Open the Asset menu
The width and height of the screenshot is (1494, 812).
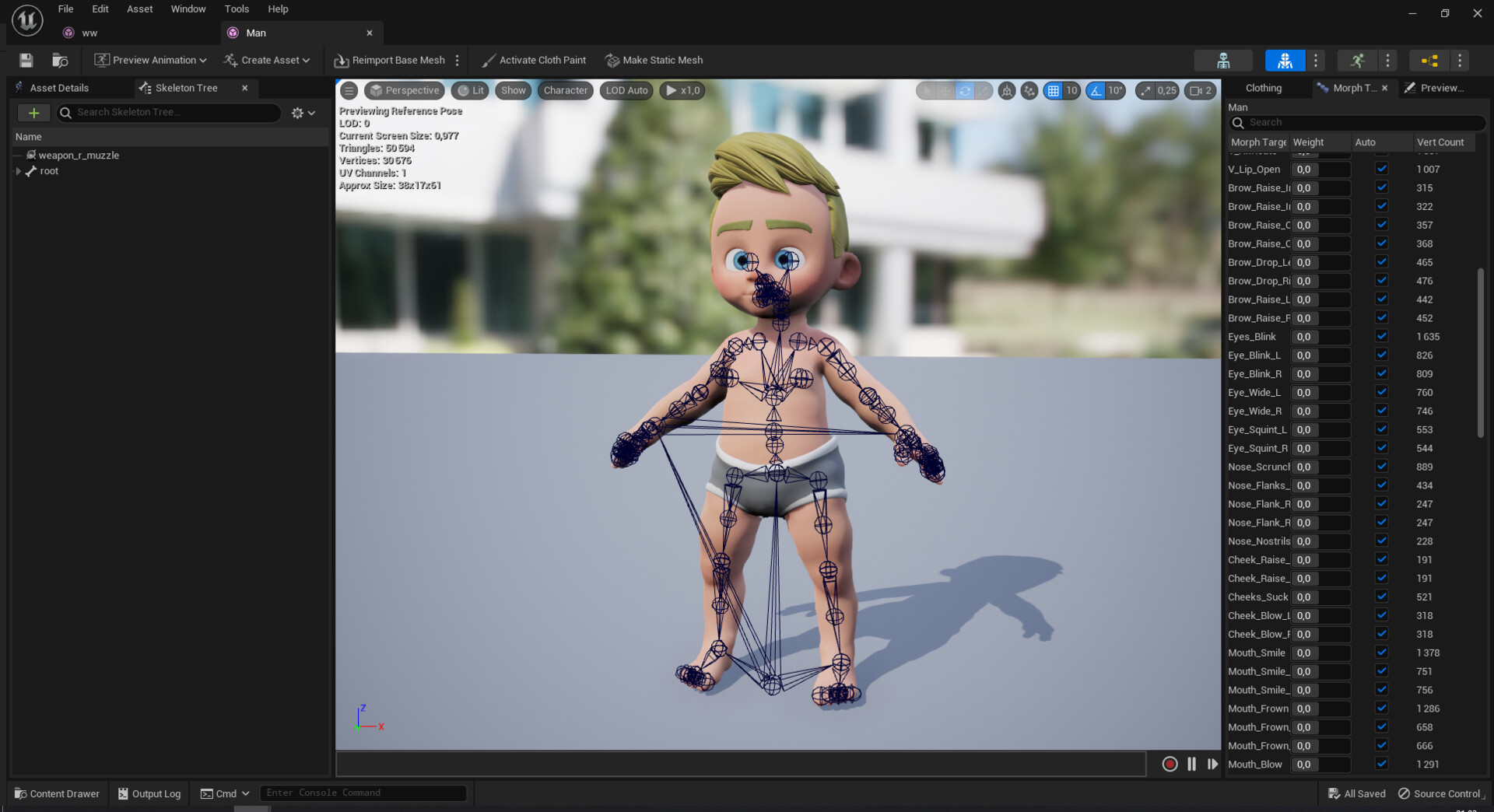[x=140, y=9]
